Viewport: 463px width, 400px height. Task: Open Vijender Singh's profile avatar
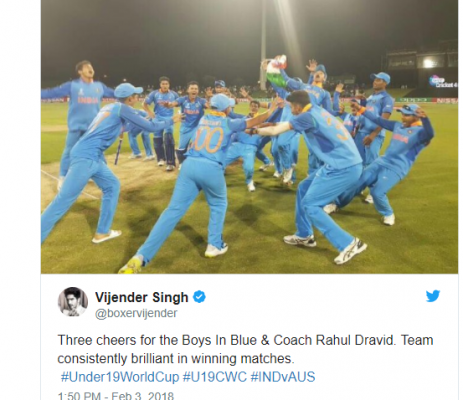click(73, 302)
